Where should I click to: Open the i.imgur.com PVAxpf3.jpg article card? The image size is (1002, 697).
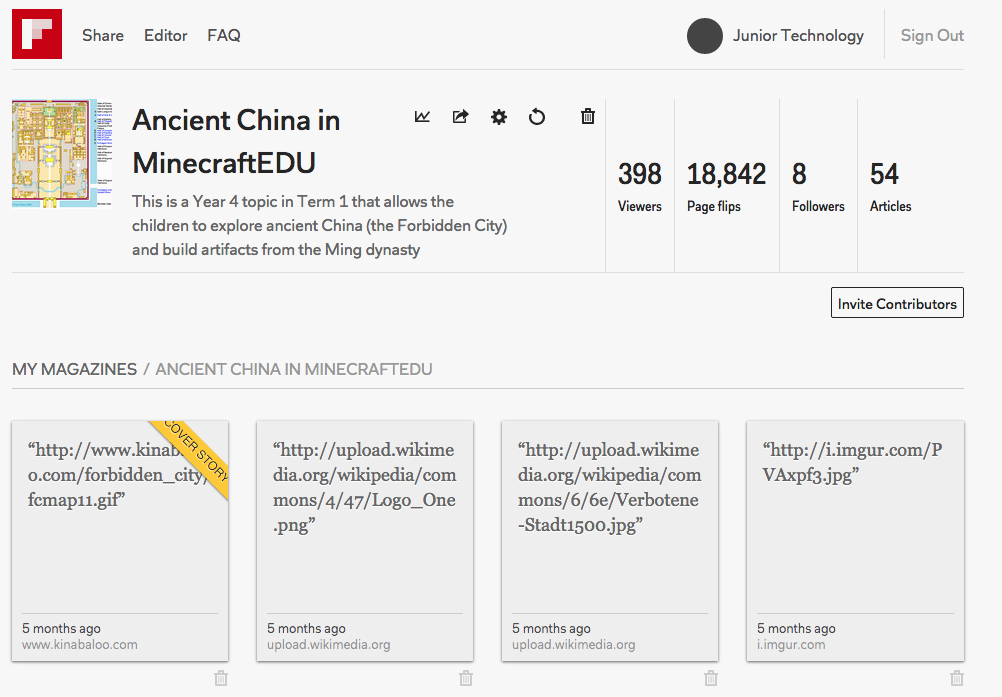[x=855, y=540]
